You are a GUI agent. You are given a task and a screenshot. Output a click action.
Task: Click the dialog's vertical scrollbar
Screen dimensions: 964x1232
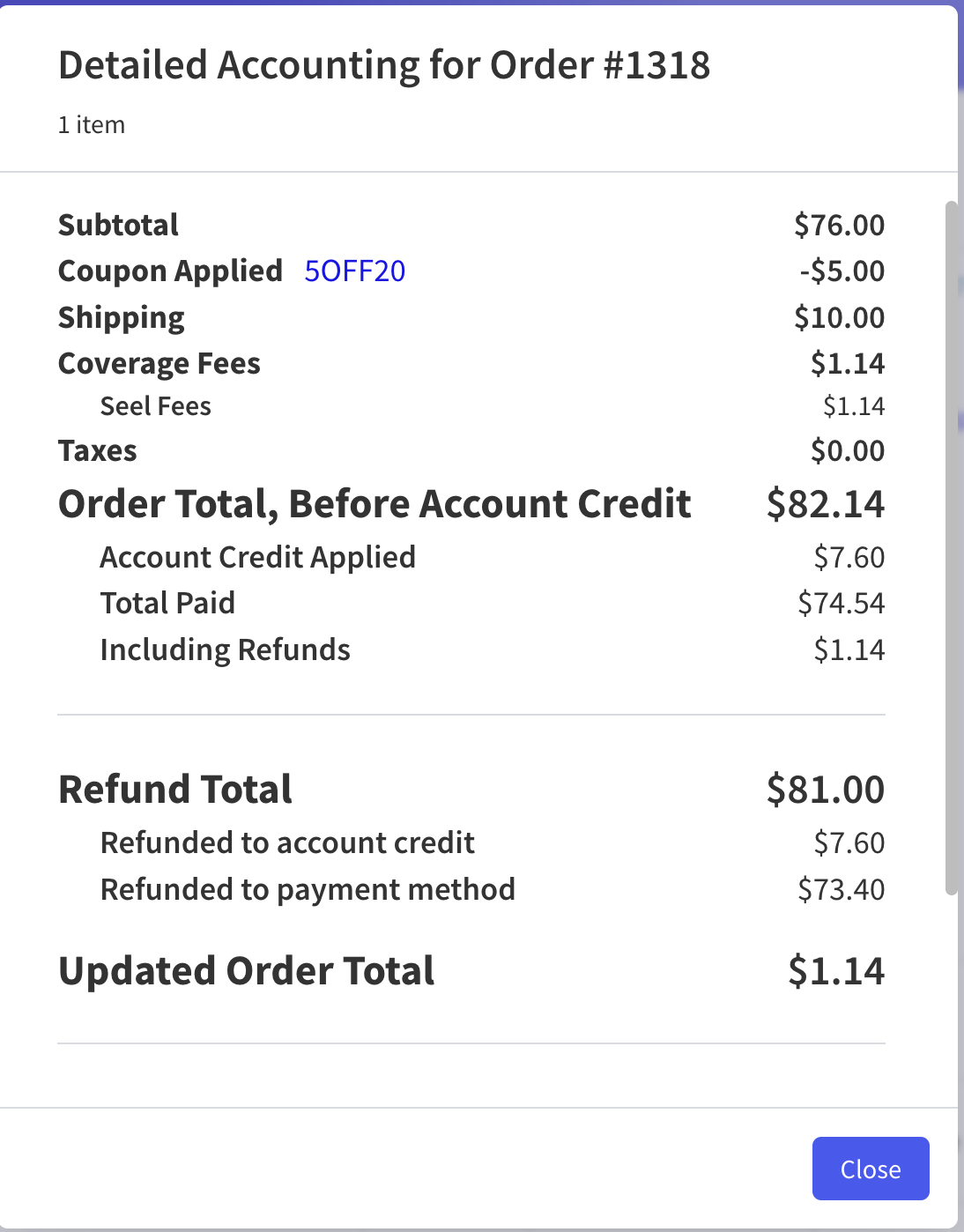[951, 546]
